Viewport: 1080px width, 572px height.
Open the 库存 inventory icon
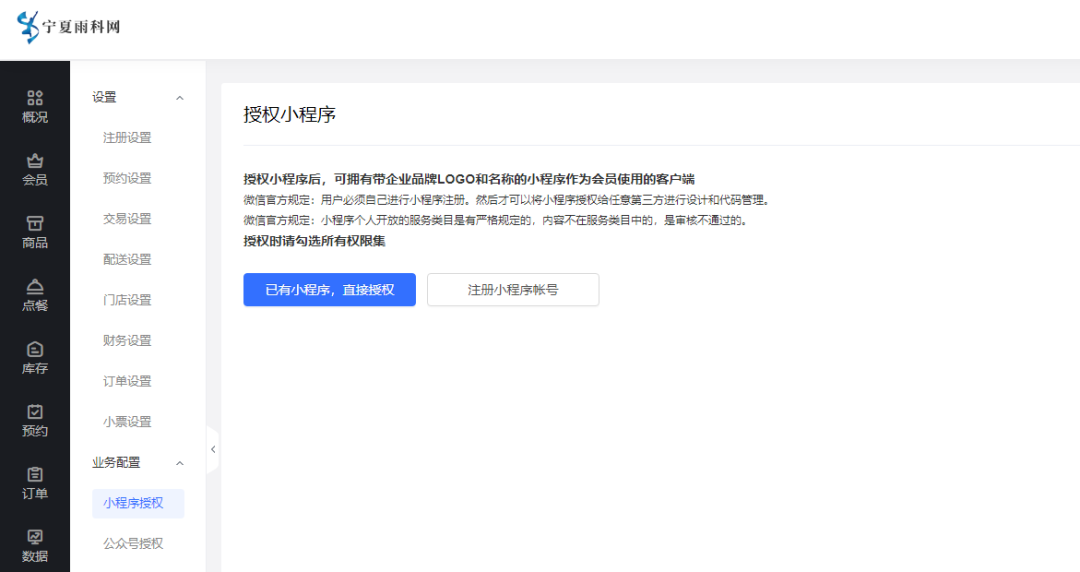click(34, 349)
